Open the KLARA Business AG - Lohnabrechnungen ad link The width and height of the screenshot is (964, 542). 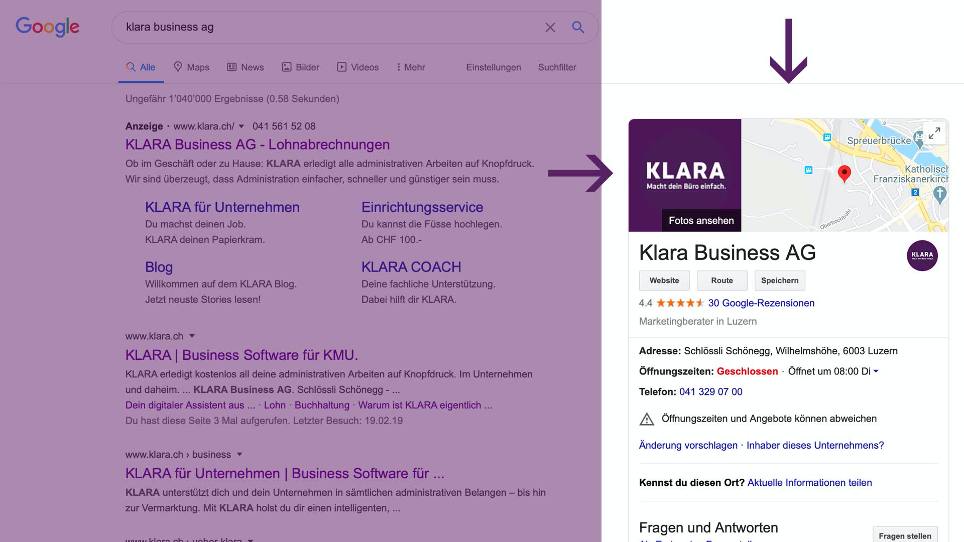click(x=258, y=145)
